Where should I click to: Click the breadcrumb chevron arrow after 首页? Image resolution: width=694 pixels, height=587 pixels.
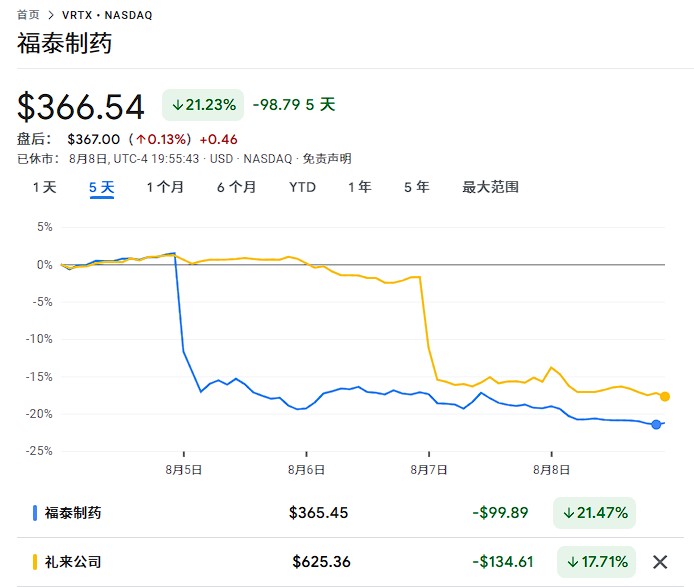coord(51,15)
